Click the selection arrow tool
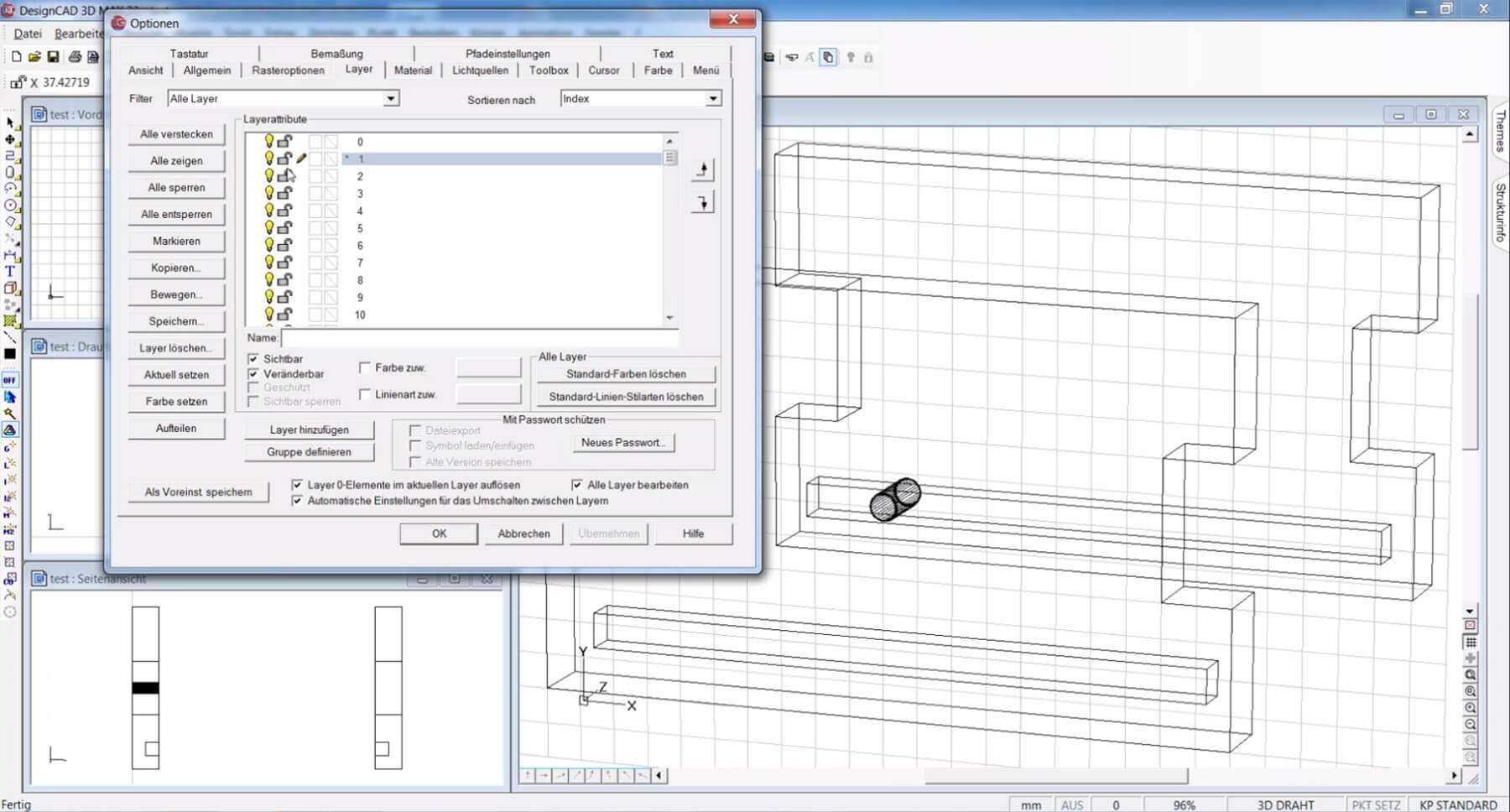Screen dimensions: 1510x812 coord(8,122)
